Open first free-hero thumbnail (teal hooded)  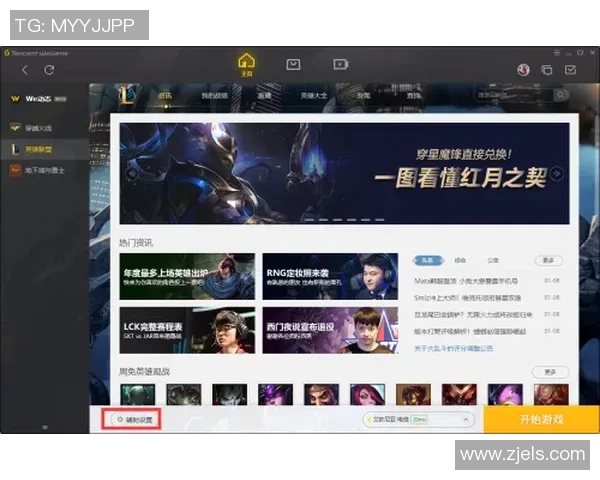click(137, 394)
